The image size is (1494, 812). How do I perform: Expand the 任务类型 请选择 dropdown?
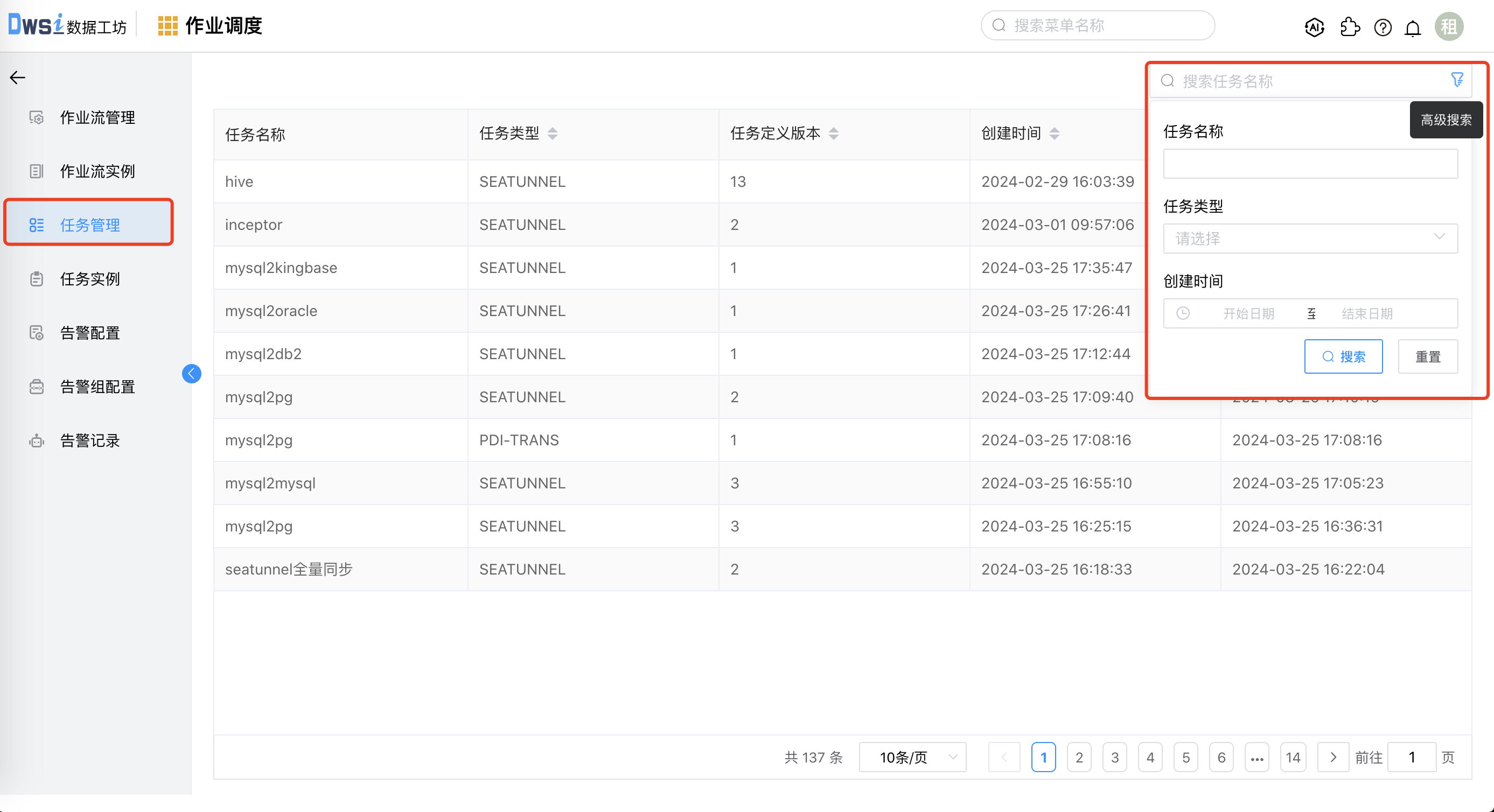pos(1310,239)
